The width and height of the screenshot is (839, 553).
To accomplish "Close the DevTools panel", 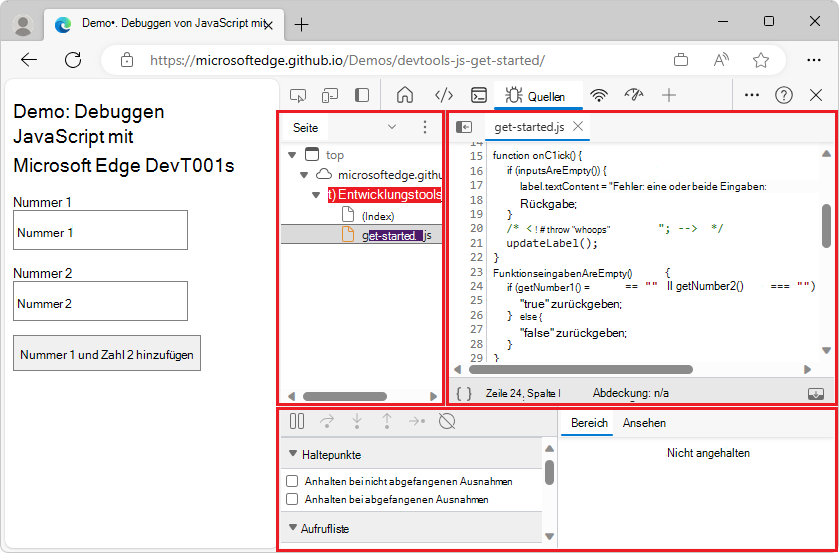I will point(816,95).
